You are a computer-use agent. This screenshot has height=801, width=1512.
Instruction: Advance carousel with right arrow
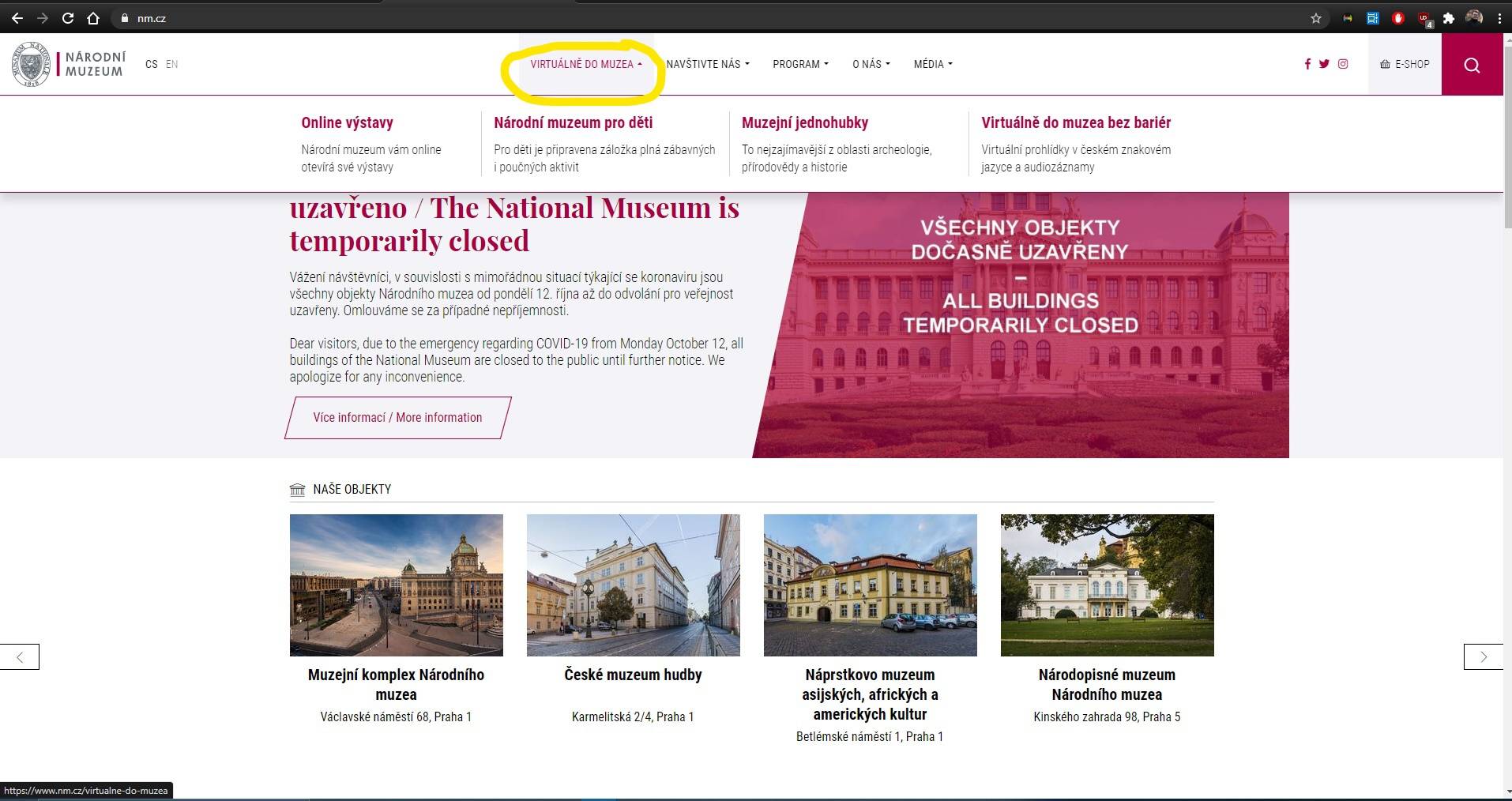1483,656
